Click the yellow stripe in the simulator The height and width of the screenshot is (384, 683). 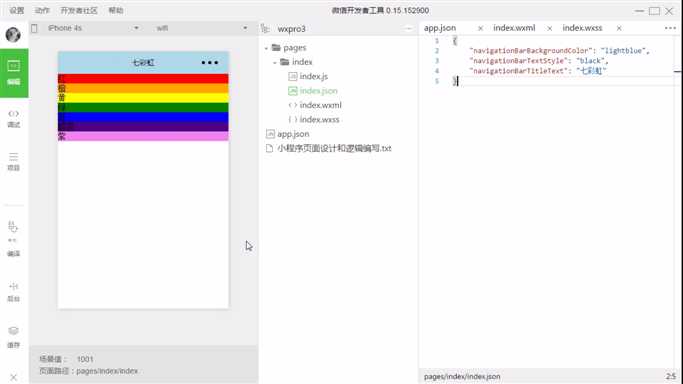(143, 98)
